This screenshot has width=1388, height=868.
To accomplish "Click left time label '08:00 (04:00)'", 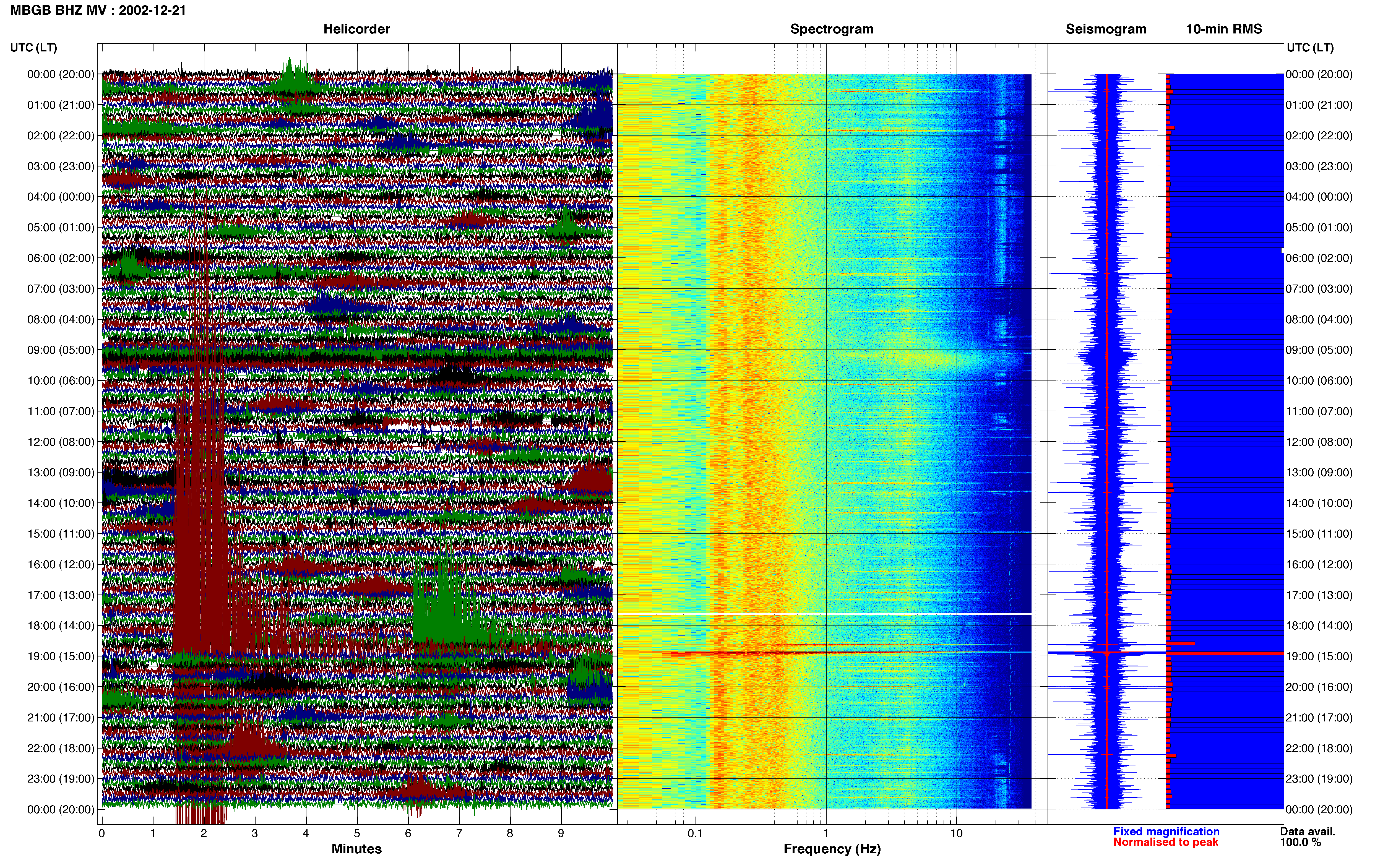I will coord(61,319).
